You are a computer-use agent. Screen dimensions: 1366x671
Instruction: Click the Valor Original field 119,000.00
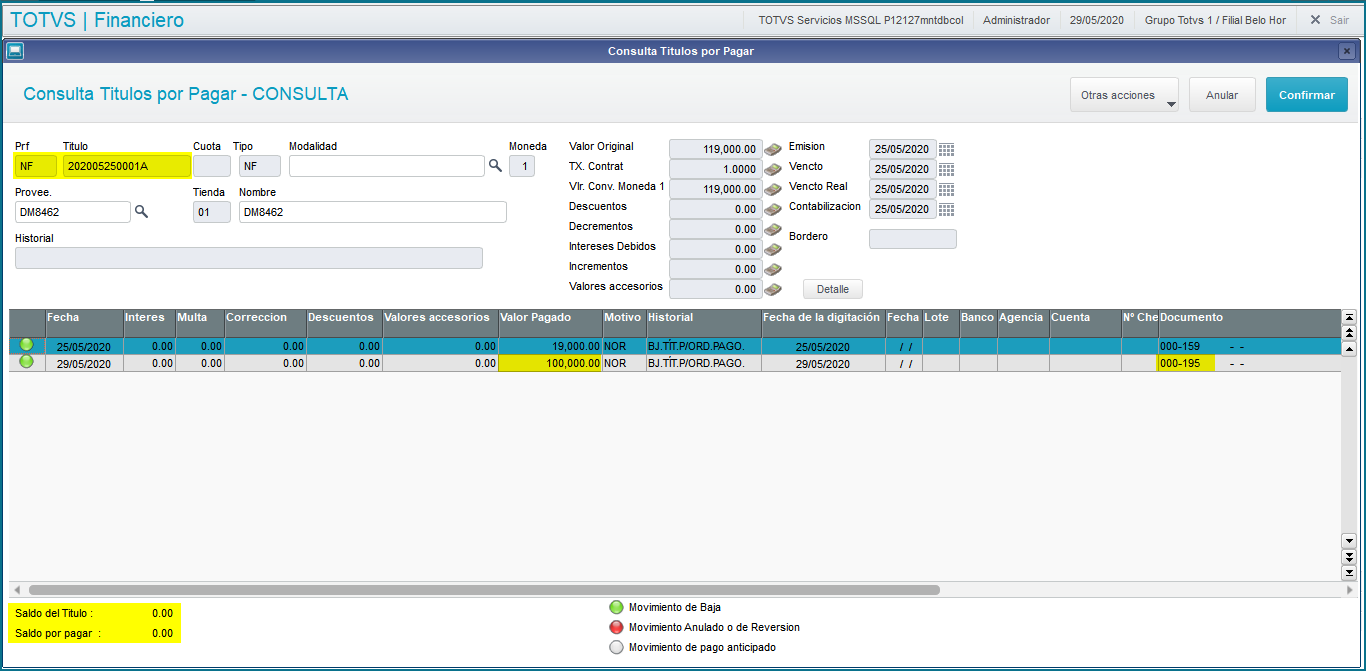point(716,149)
